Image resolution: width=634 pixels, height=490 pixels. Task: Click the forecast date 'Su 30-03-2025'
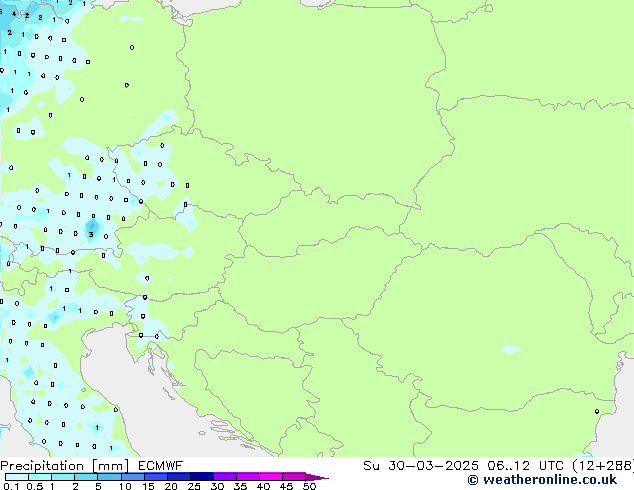[x=421, y=466]
